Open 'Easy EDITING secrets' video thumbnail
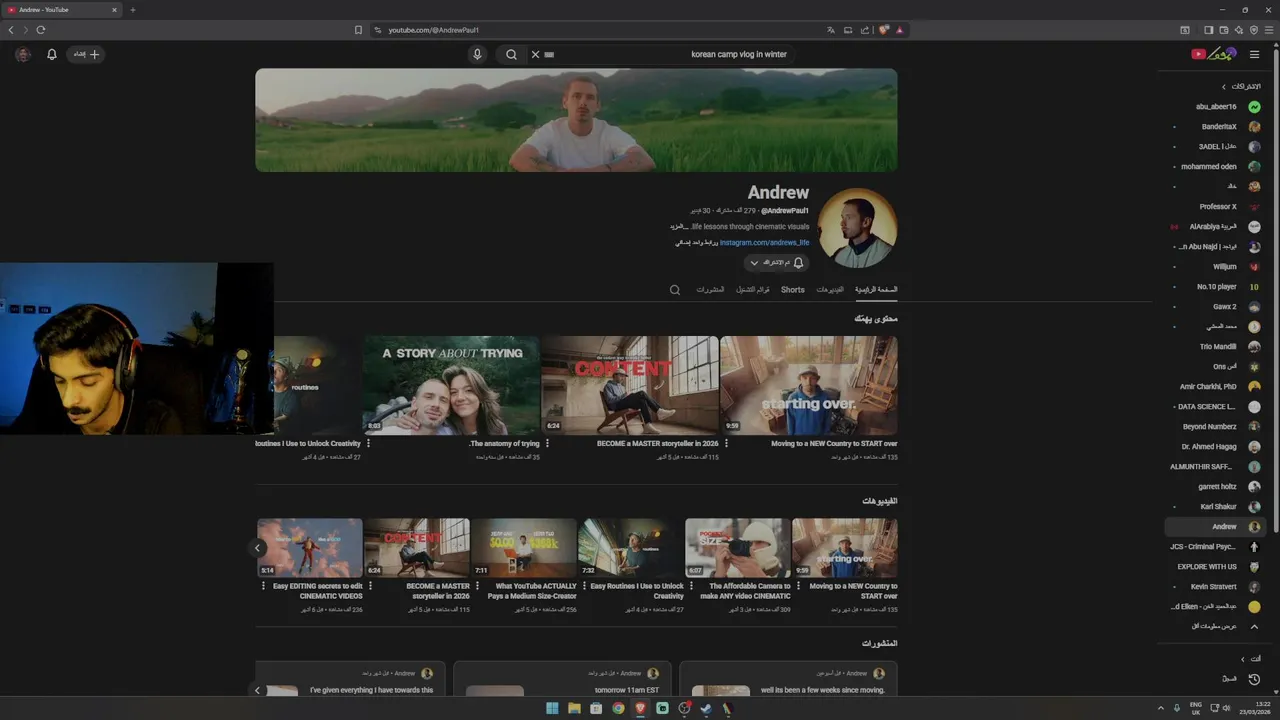 (310, 547)
